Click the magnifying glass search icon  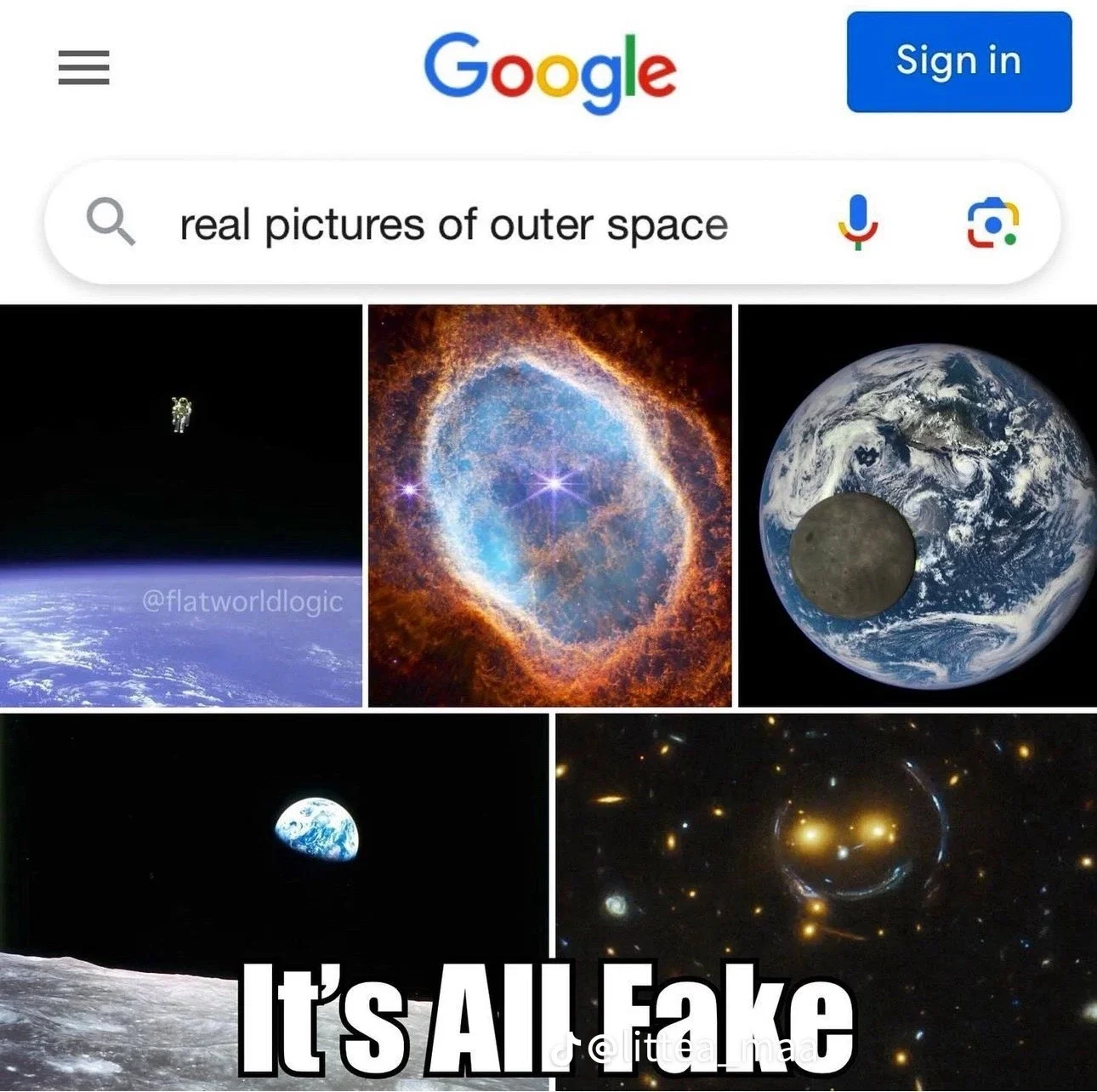pos(111,222)
